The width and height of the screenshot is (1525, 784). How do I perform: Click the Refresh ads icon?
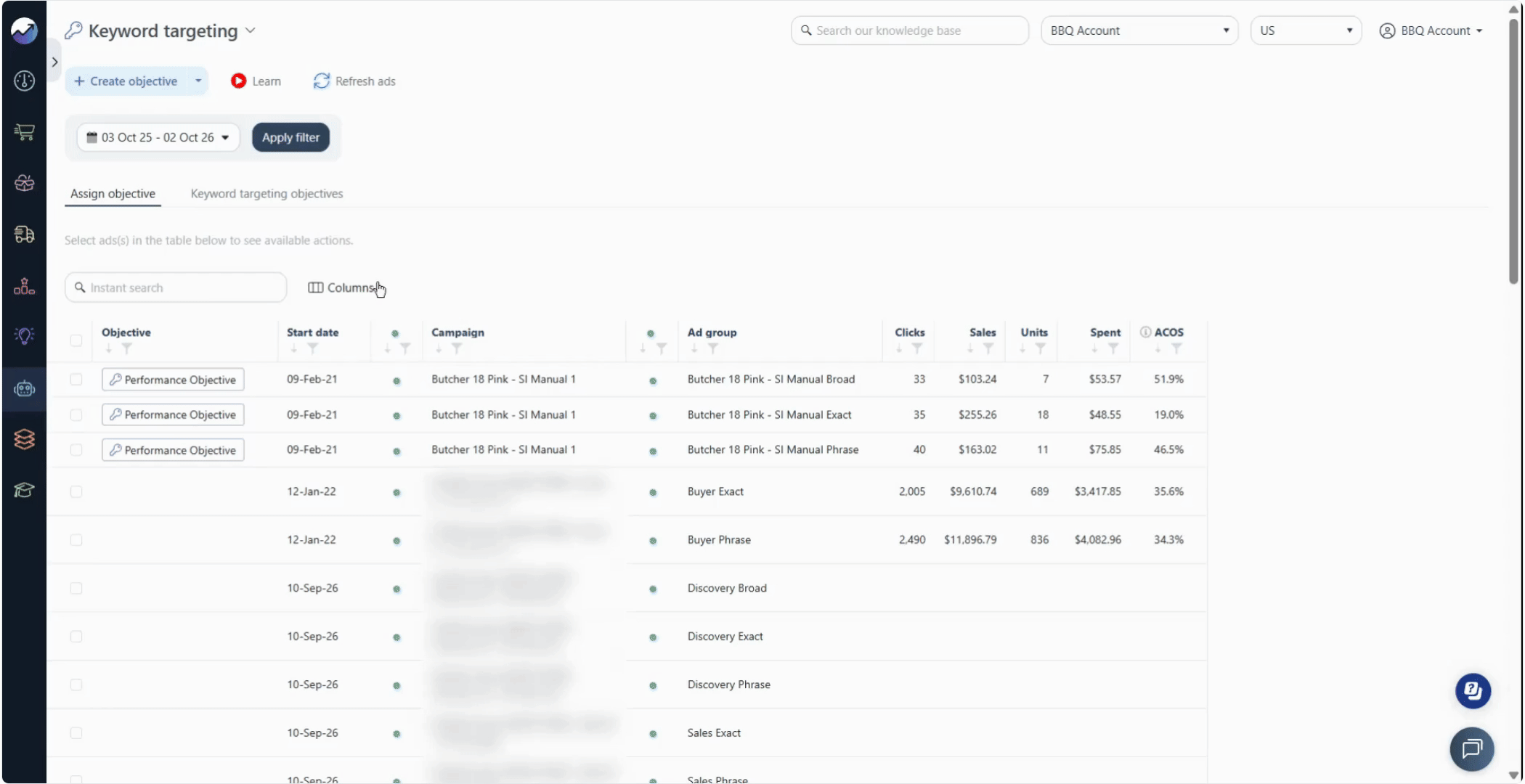[x=322, y=81]
